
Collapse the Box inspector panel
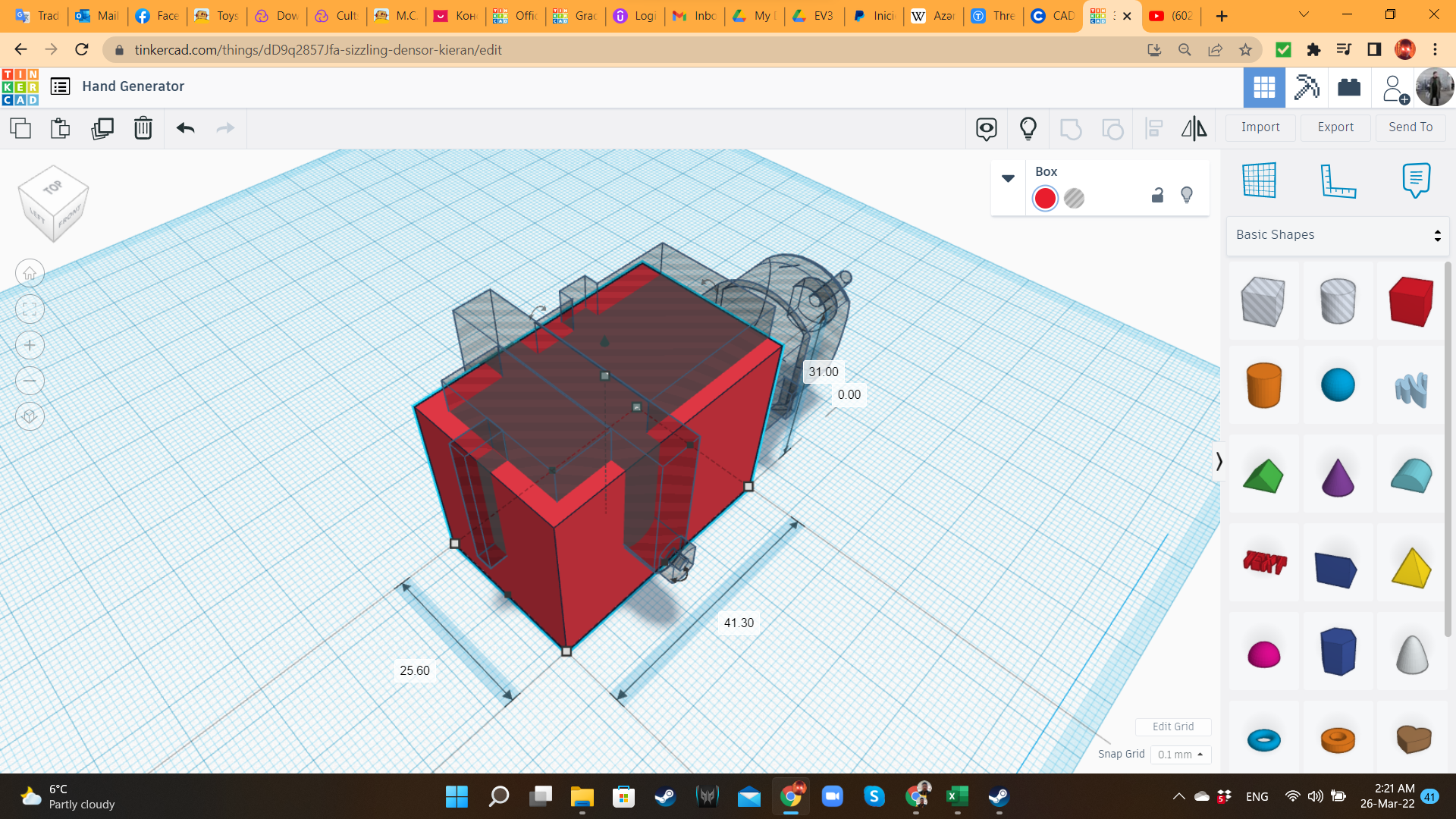click(1008, 178)
